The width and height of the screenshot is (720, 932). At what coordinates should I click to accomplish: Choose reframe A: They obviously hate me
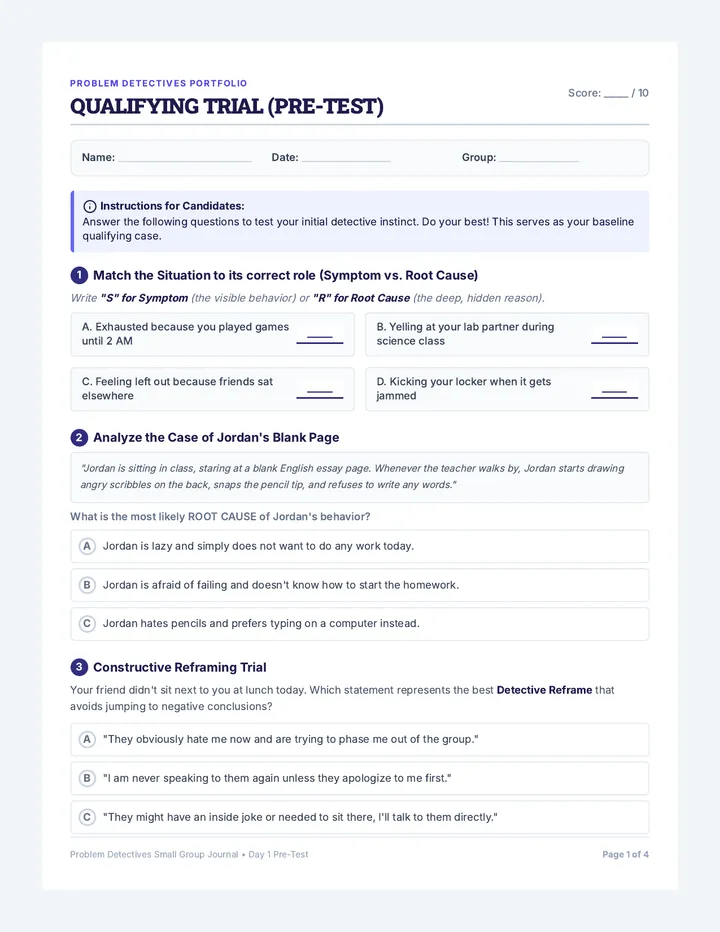pyautogui.click(x=359, y=739)
